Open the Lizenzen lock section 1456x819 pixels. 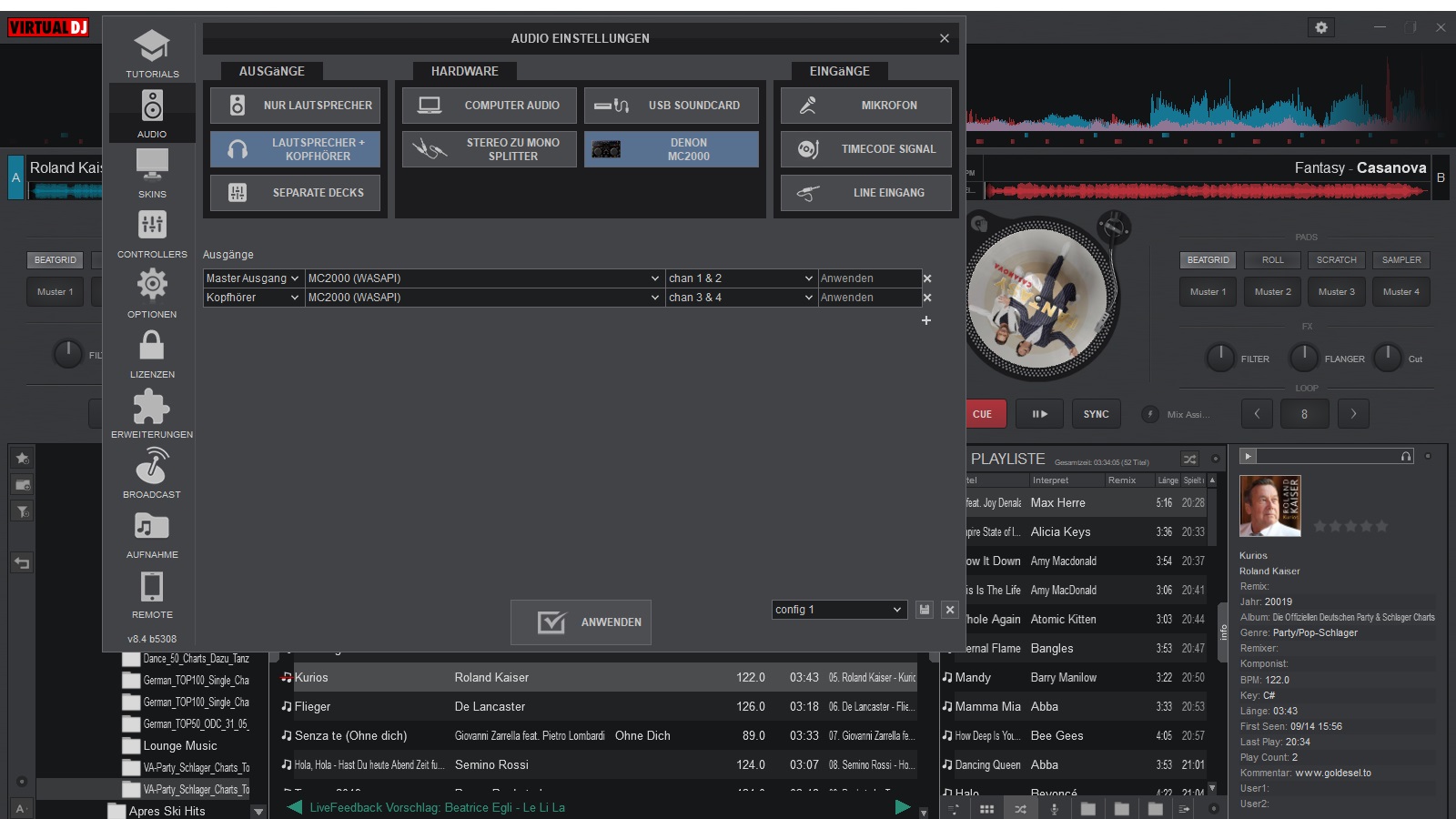coord(152,353)
